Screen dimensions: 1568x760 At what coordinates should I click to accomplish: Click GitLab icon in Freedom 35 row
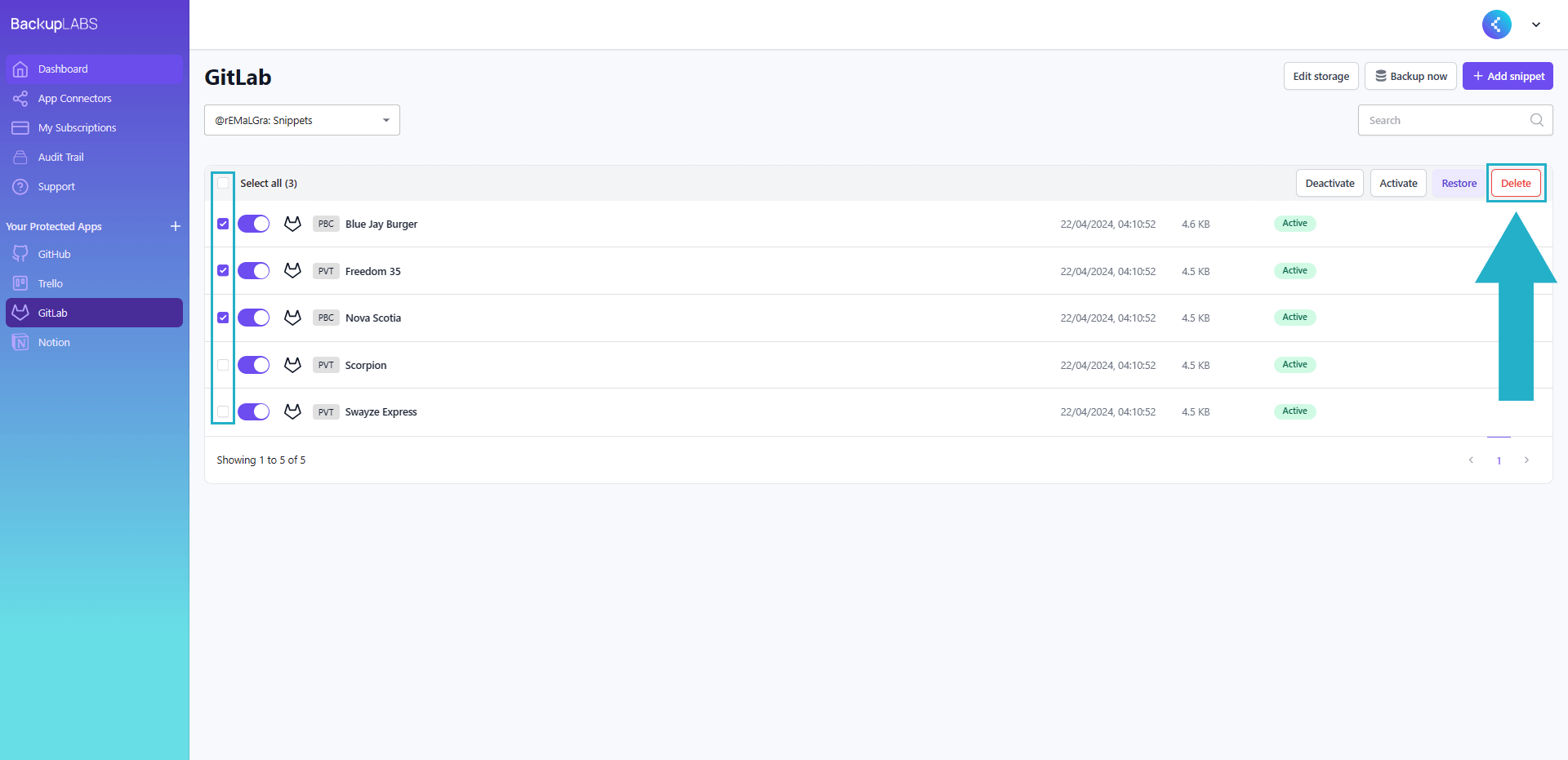292,271
